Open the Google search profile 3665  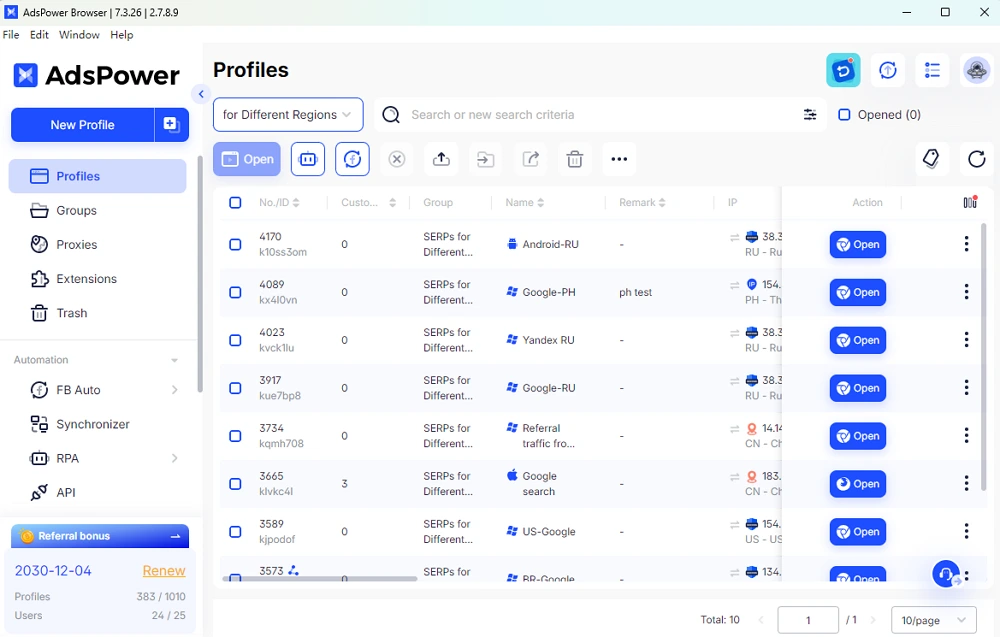coord(857,483)
